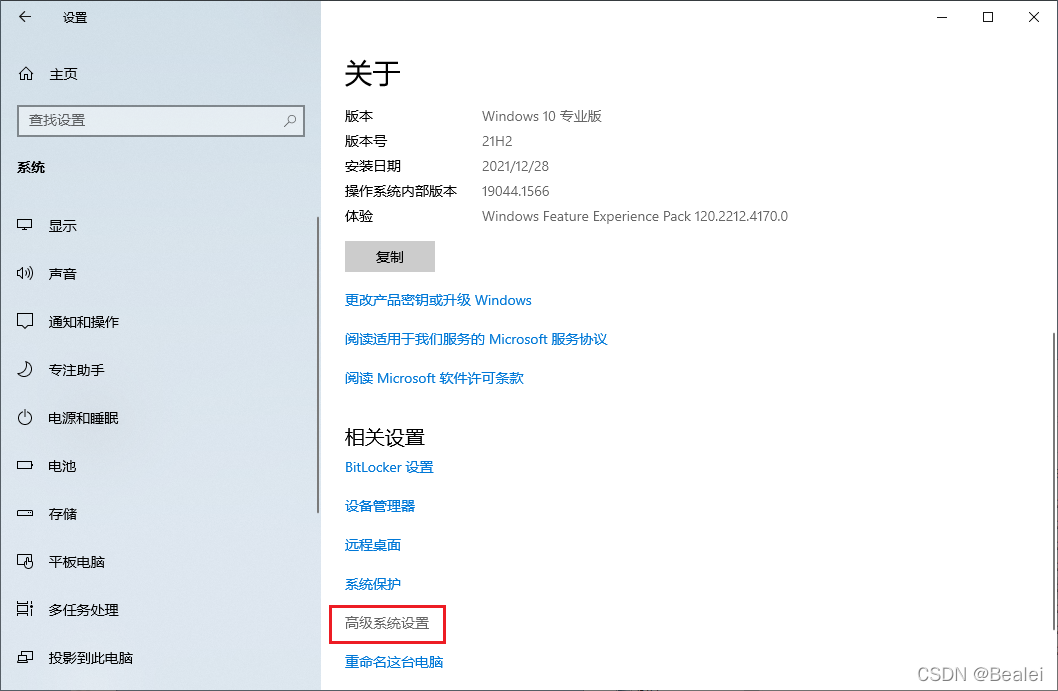Open the 存储 settings page
The image size is (1058, 691).
point(63,514)
